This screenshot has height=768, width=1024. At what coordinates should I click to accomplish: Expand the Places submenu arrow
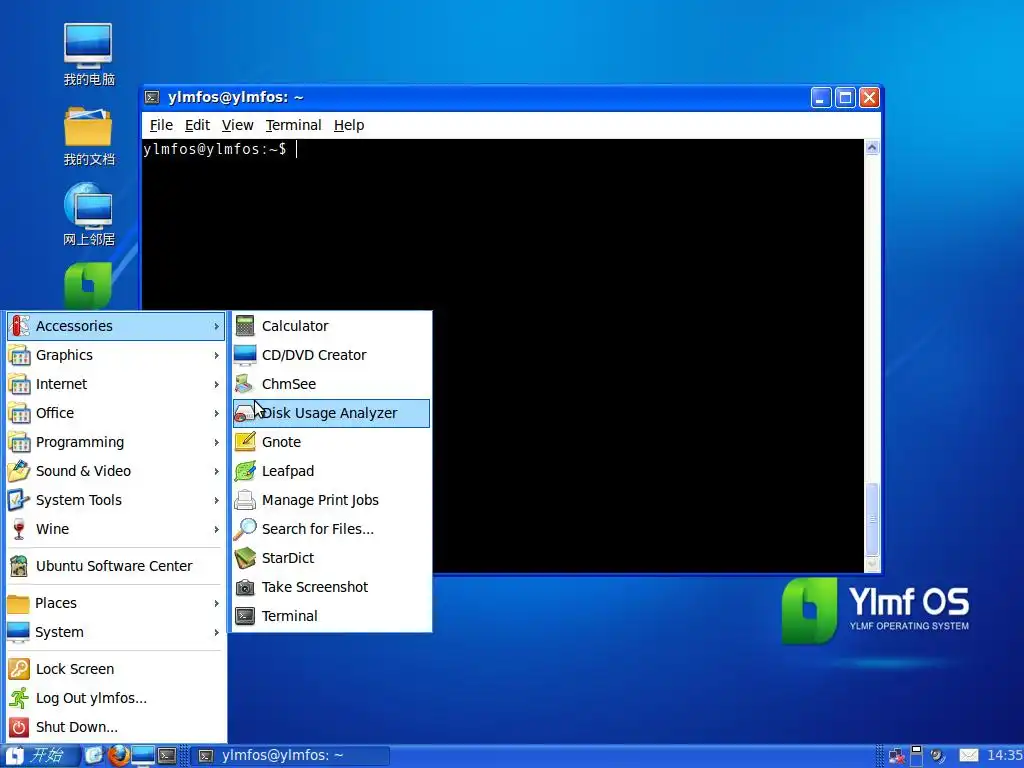click(216, 603)
